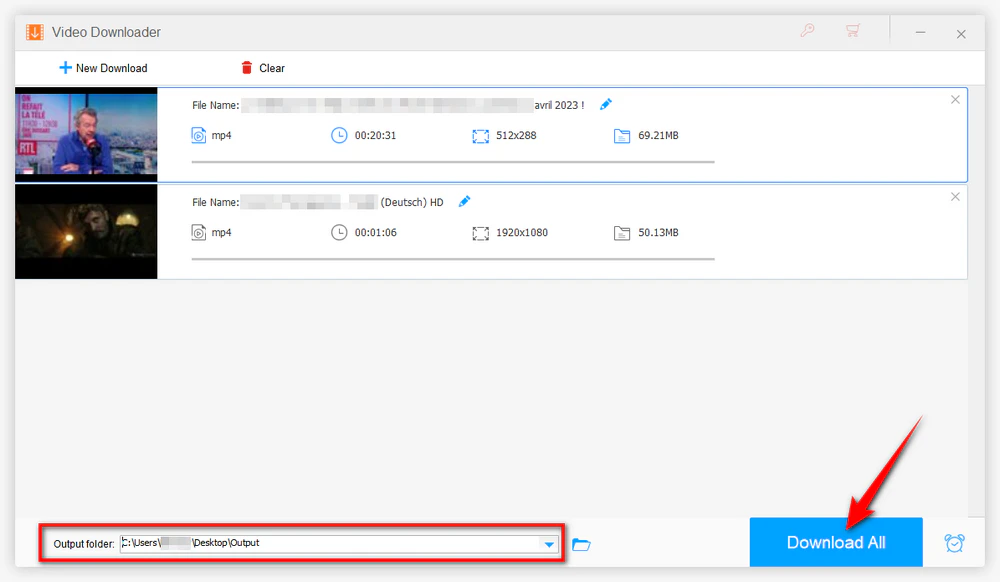Start a New Download task
The height and width of the screenshot is (582, 1000).
point(103,68)
